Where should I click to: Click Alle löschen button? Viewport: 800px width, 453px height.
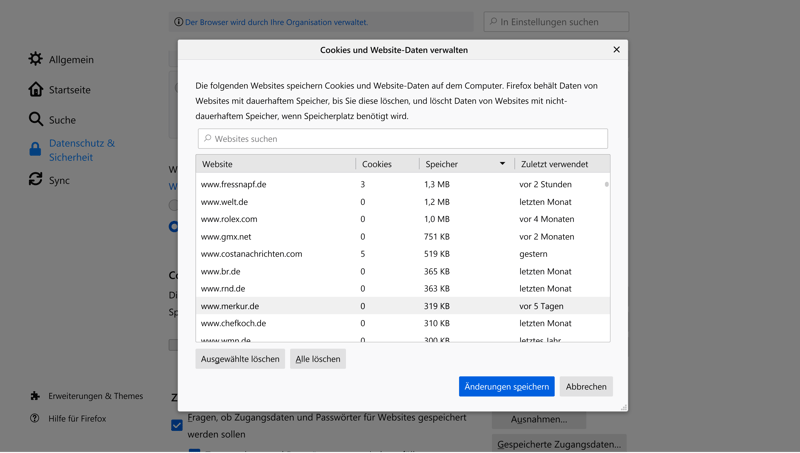318,359
